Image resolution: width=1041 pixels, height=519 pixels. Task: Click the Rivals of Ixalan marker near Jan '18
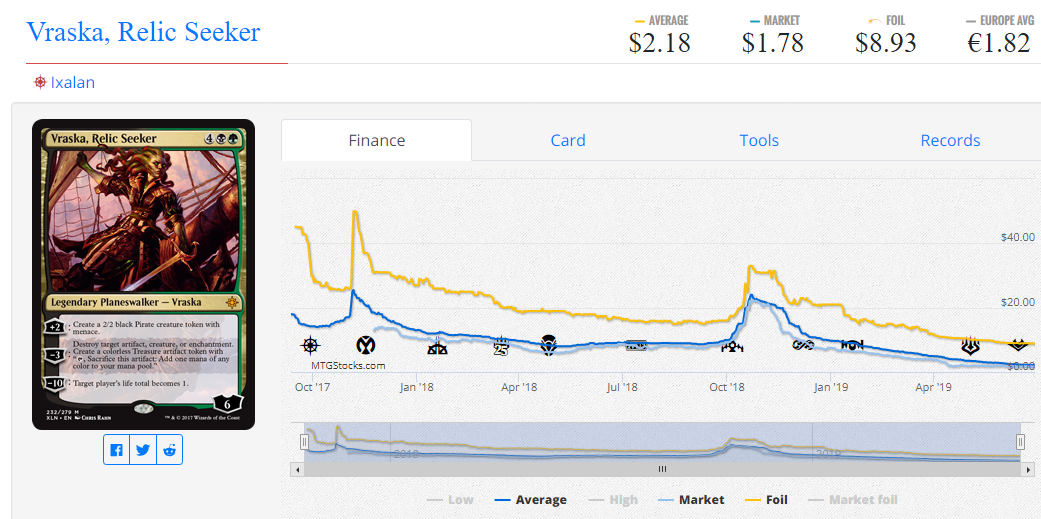point(438,346)
